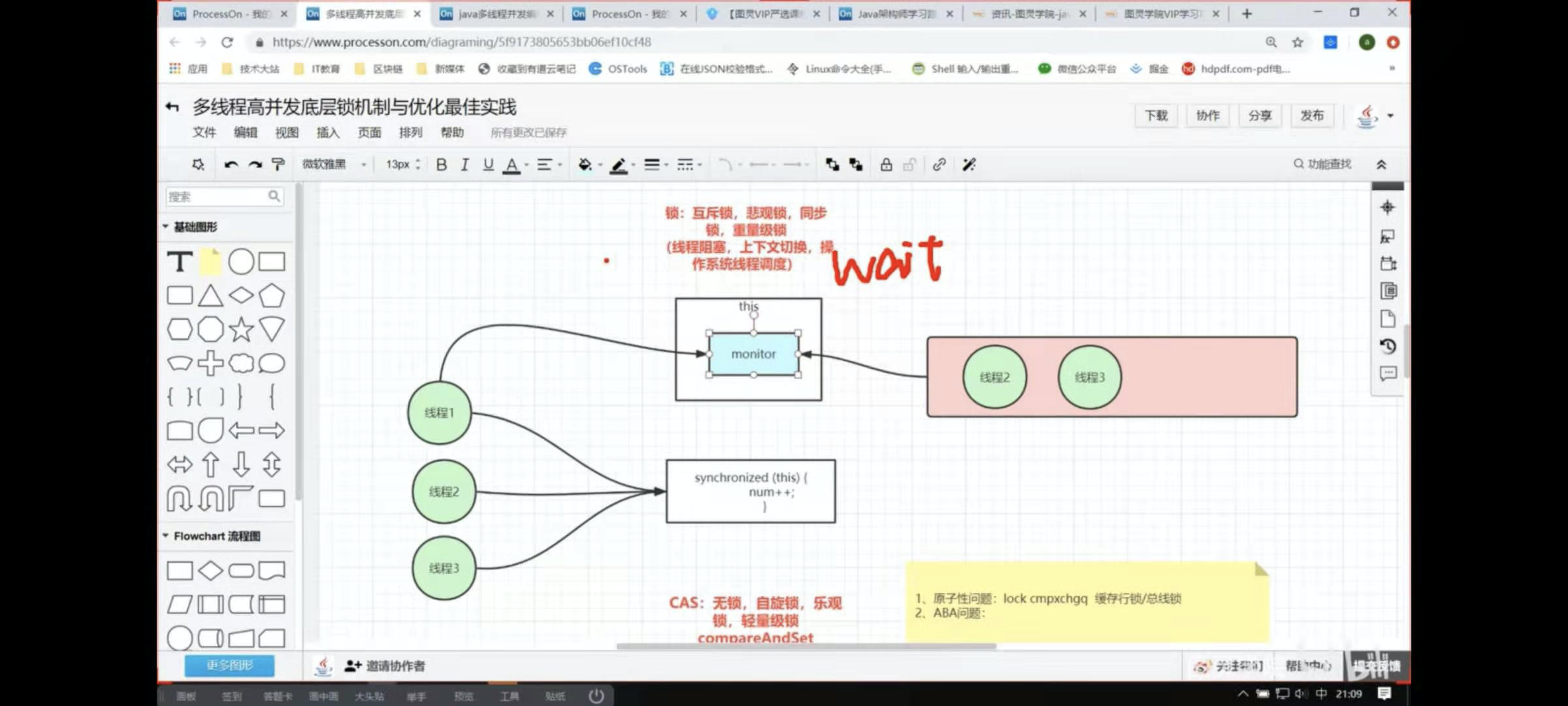The height and width of the screenshot is (706, 1568).
Task: Switch to the java多线程并发 browser tab
Action: click(496, 14)
